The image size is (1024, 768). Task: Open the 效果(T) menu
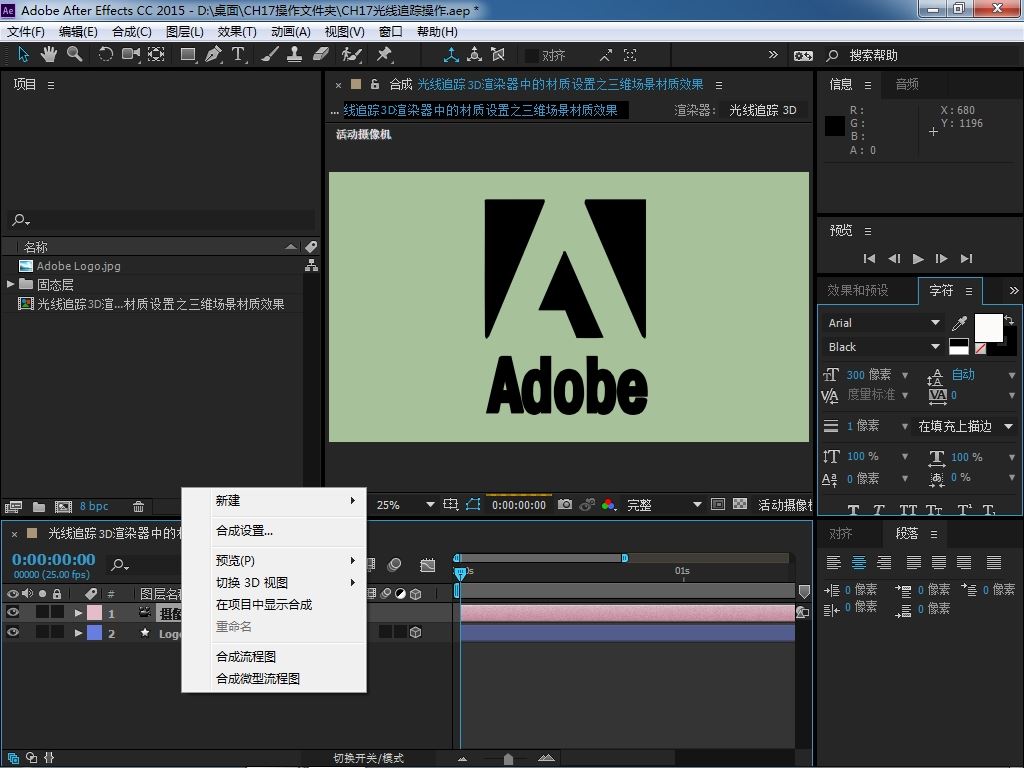236,31
